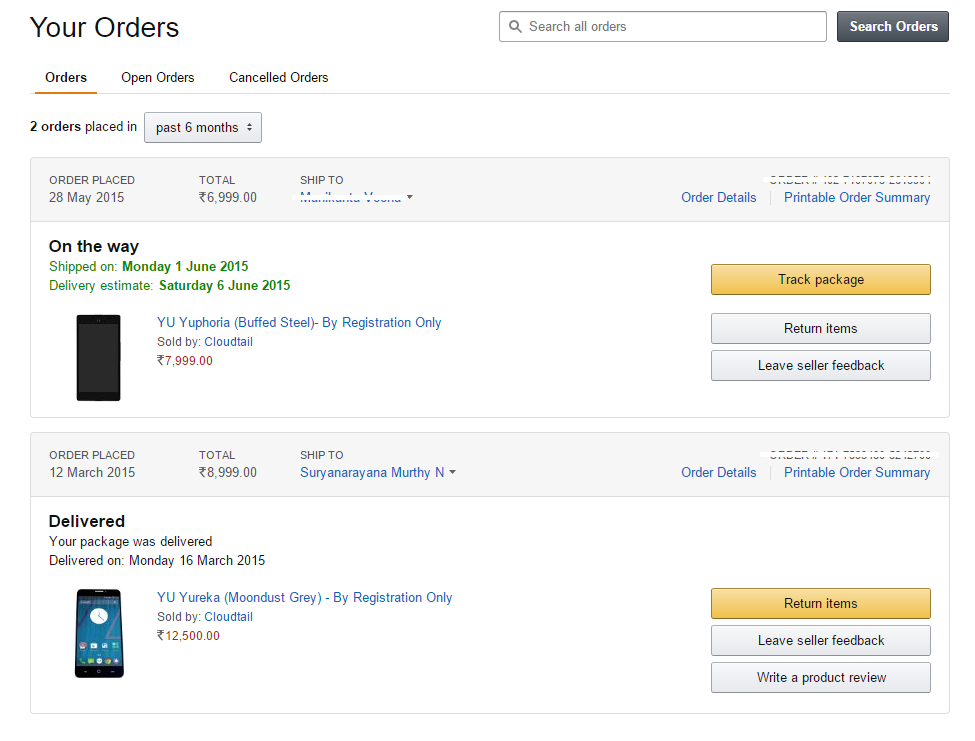Expand Suryanarayana Murthy N address dropdown
This screenshot has width=975, height=741.
coord(377,472)
